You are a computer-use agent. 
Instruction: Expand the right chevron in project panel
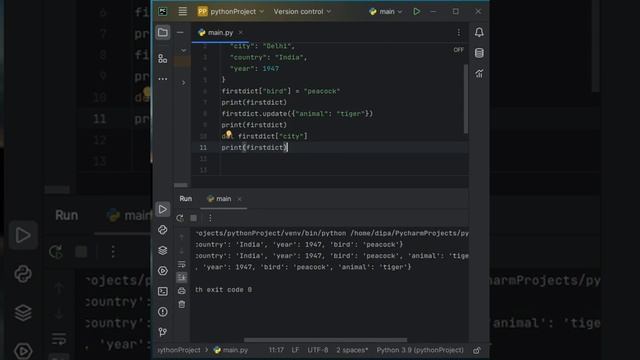coord(184,83)
